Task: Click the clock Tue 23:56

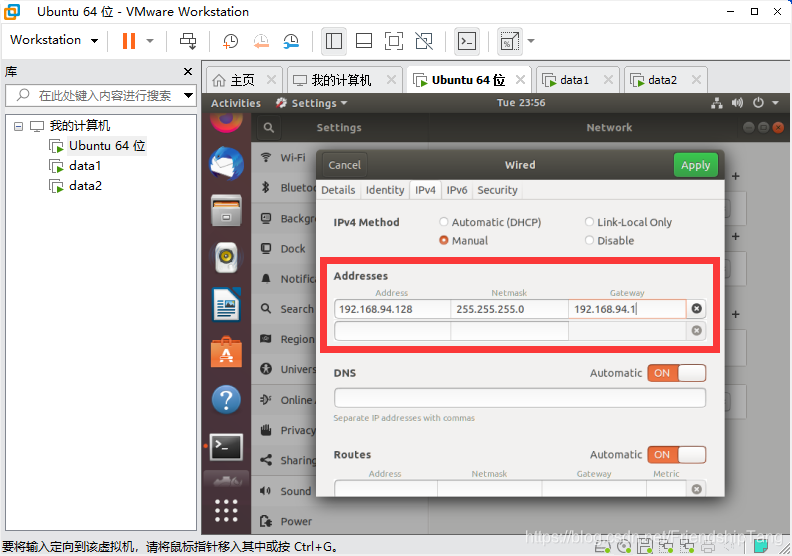Action: click(521, 103)
